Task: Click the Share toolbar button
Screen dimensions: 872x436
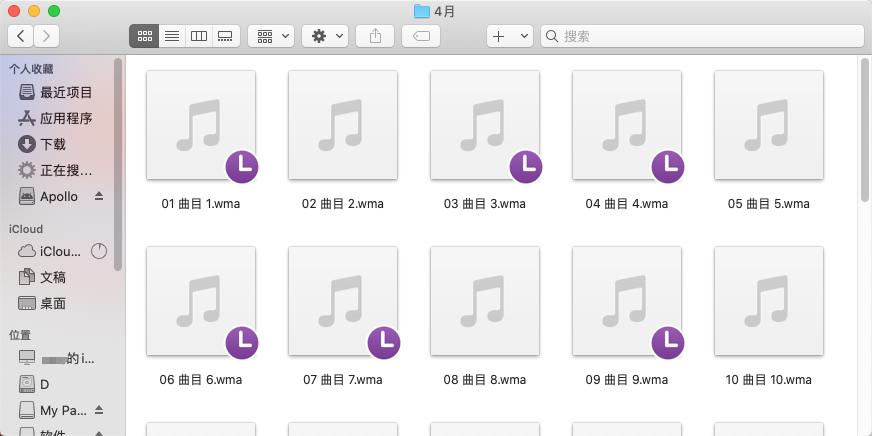Action: pyautogui.click(x=375, y=36)
